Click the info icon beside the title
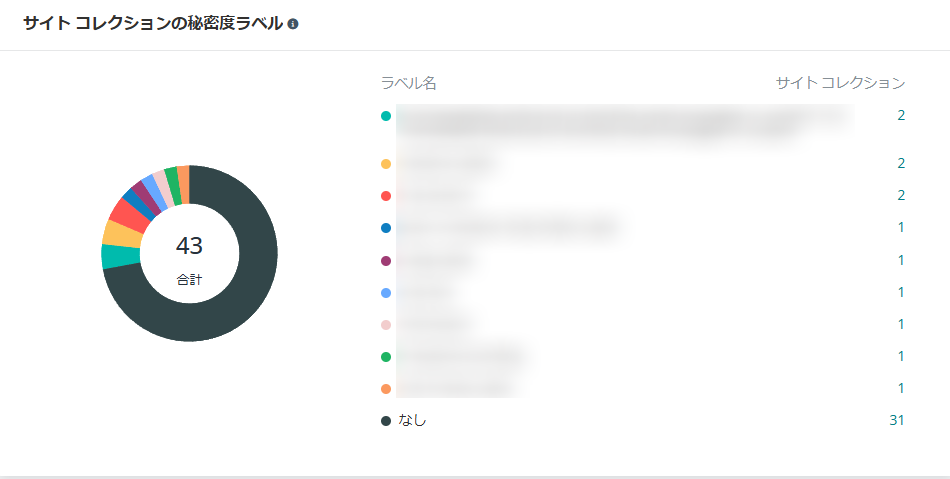The image size is (950, 479). pyautogui.click(x=293, y=24)
